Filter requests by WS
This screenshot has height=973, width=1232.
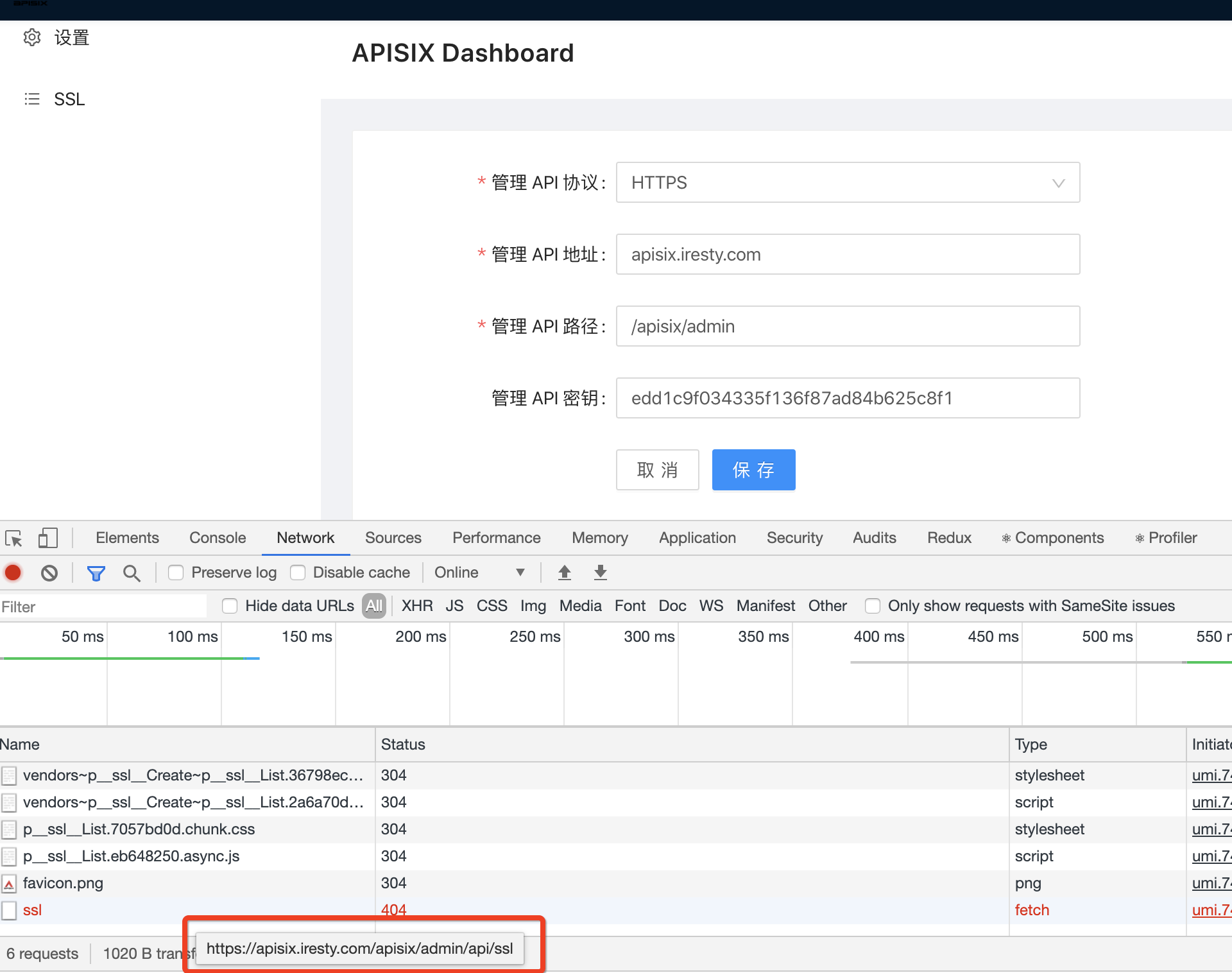(x=711, y=606)
